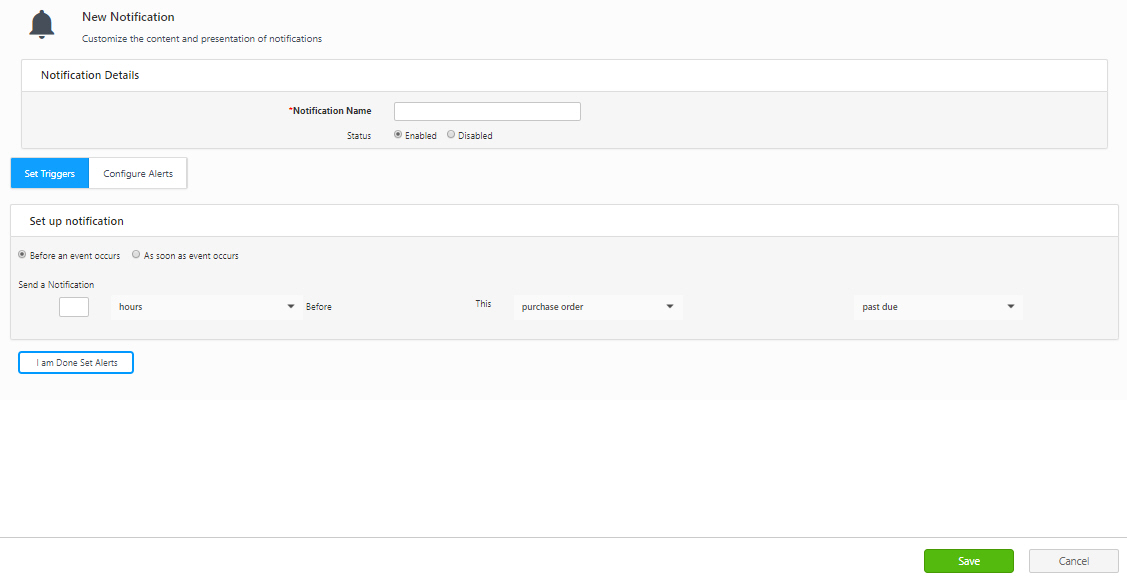Viewport: 1127px width, 576px height.
Task: Click the required Notification Name label
Action: (x=331, y=111)
